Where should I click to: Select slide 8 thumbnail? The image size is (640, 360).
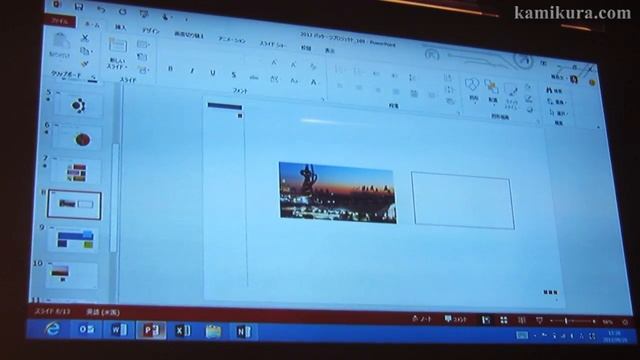pyautogui.click(x=74, y=204)
